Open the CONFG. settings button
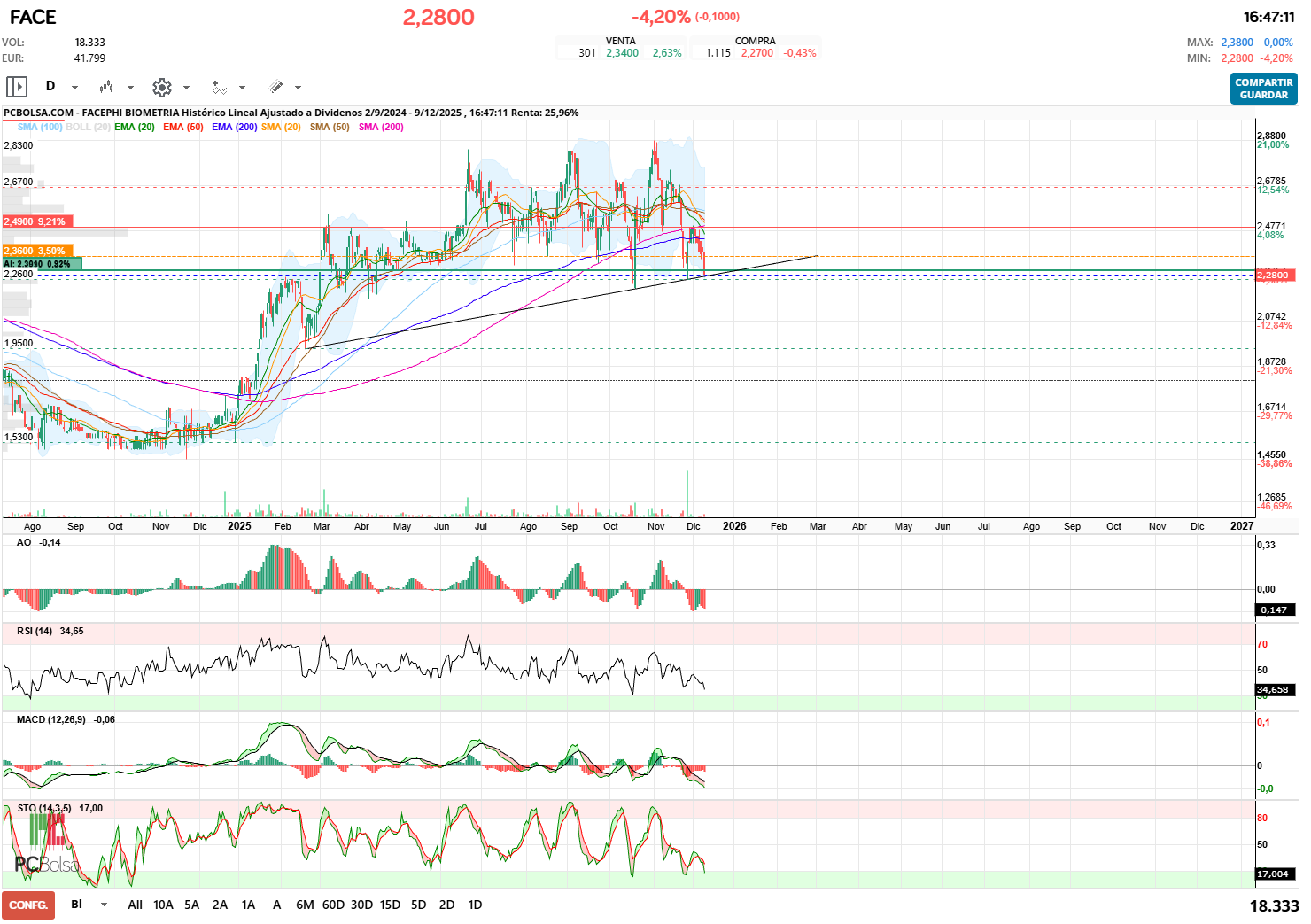The width and height of the screenshot is (1311, 924). point(28,905)
